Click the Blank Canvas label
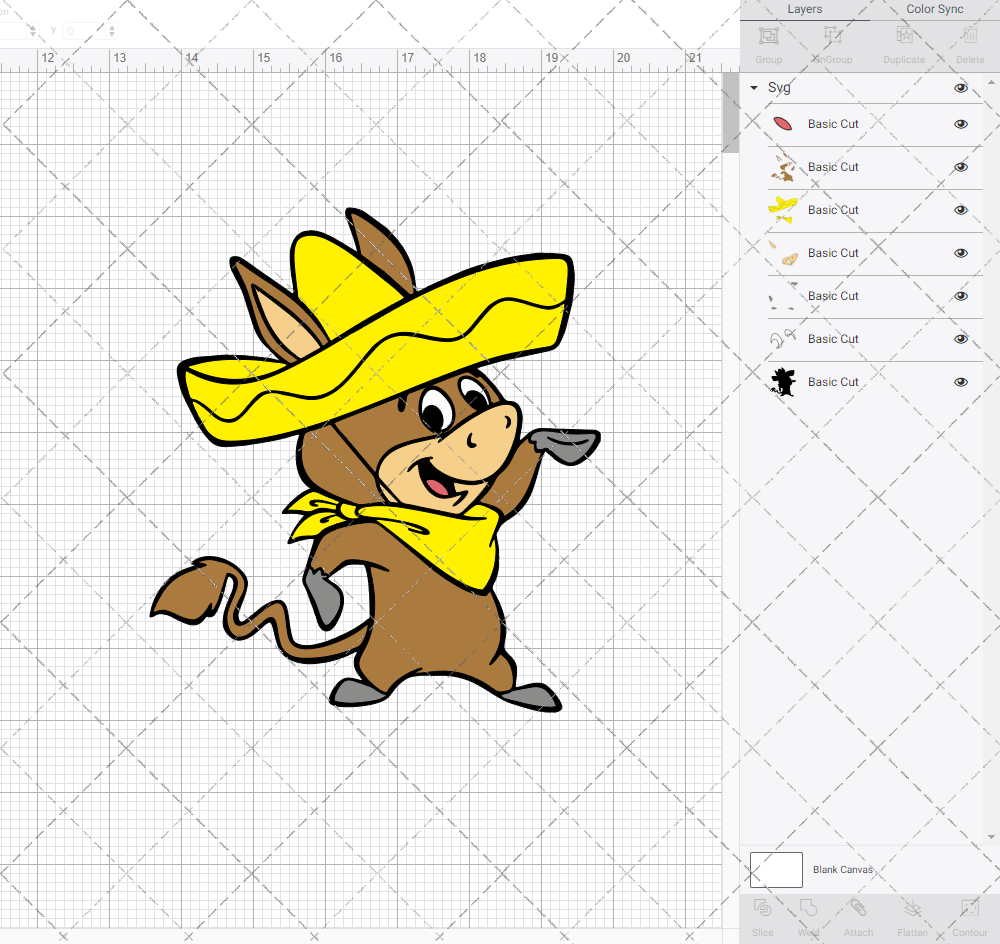 click(842, 869)
